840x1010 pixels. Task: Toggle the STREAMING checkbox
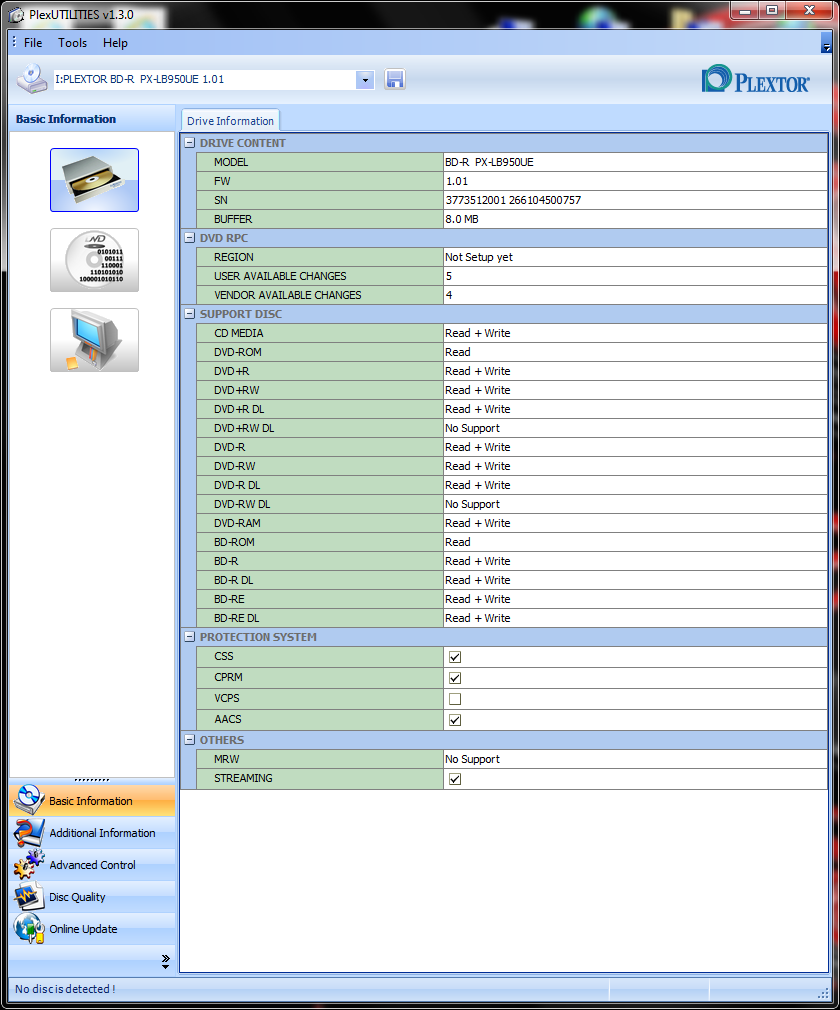coord(455,779)
